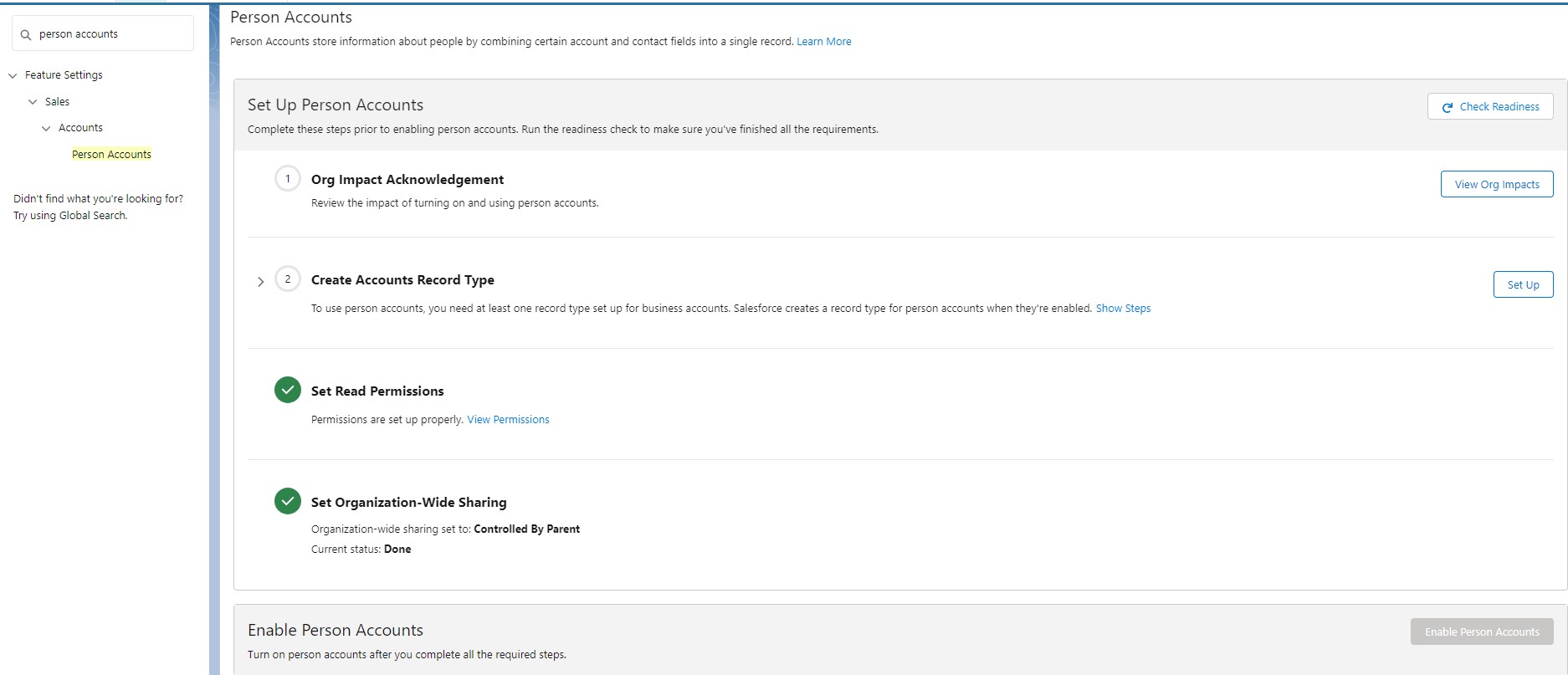Collapse the Feature Settings tree node
This screenshot has width=1568, height=675.
click(13, 75)
